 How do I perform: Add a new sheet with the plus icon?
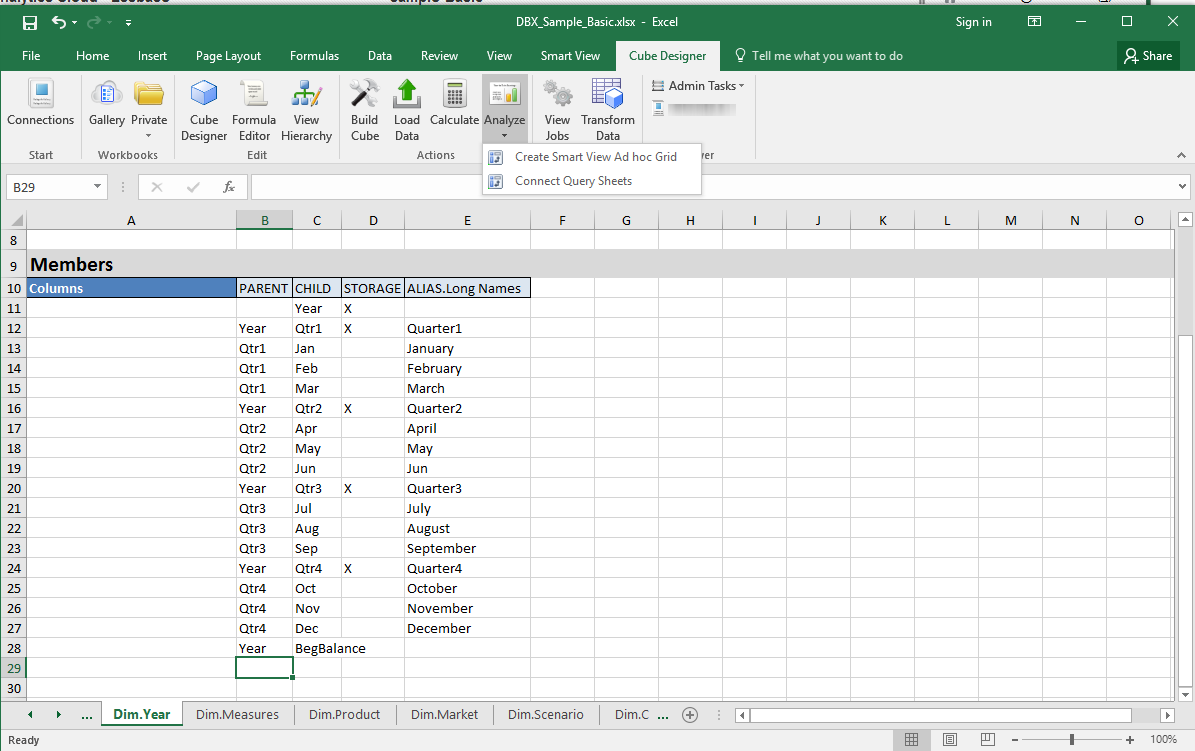pos(690,715)
